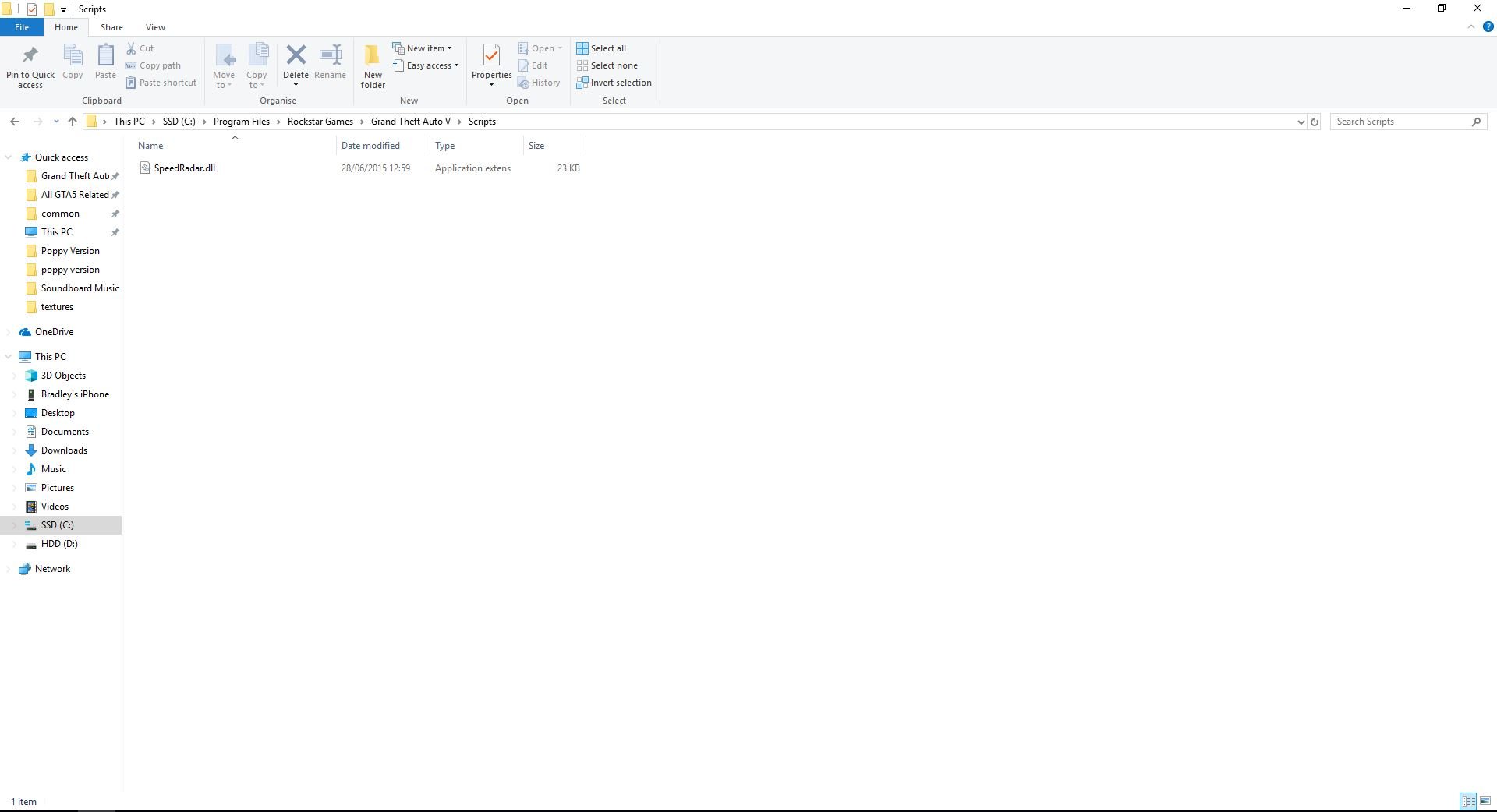The image size is (1497, 812).
Task: Open the File menu
Action: point(22,27)
